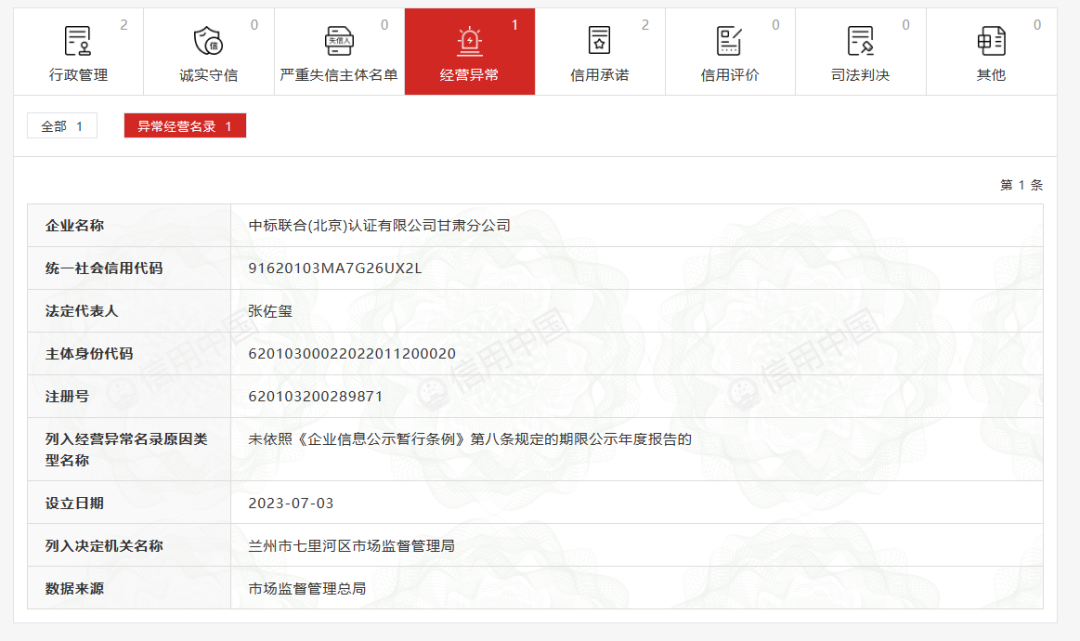Open the 信用承诺 tab label
1080x641 pixels.
tap(599, 75)
